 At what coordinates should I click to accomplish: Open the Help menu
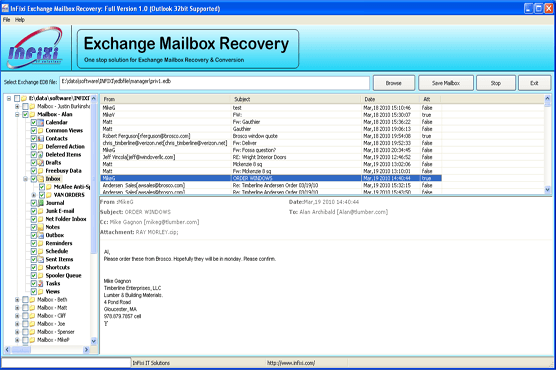tap(20, 20)
